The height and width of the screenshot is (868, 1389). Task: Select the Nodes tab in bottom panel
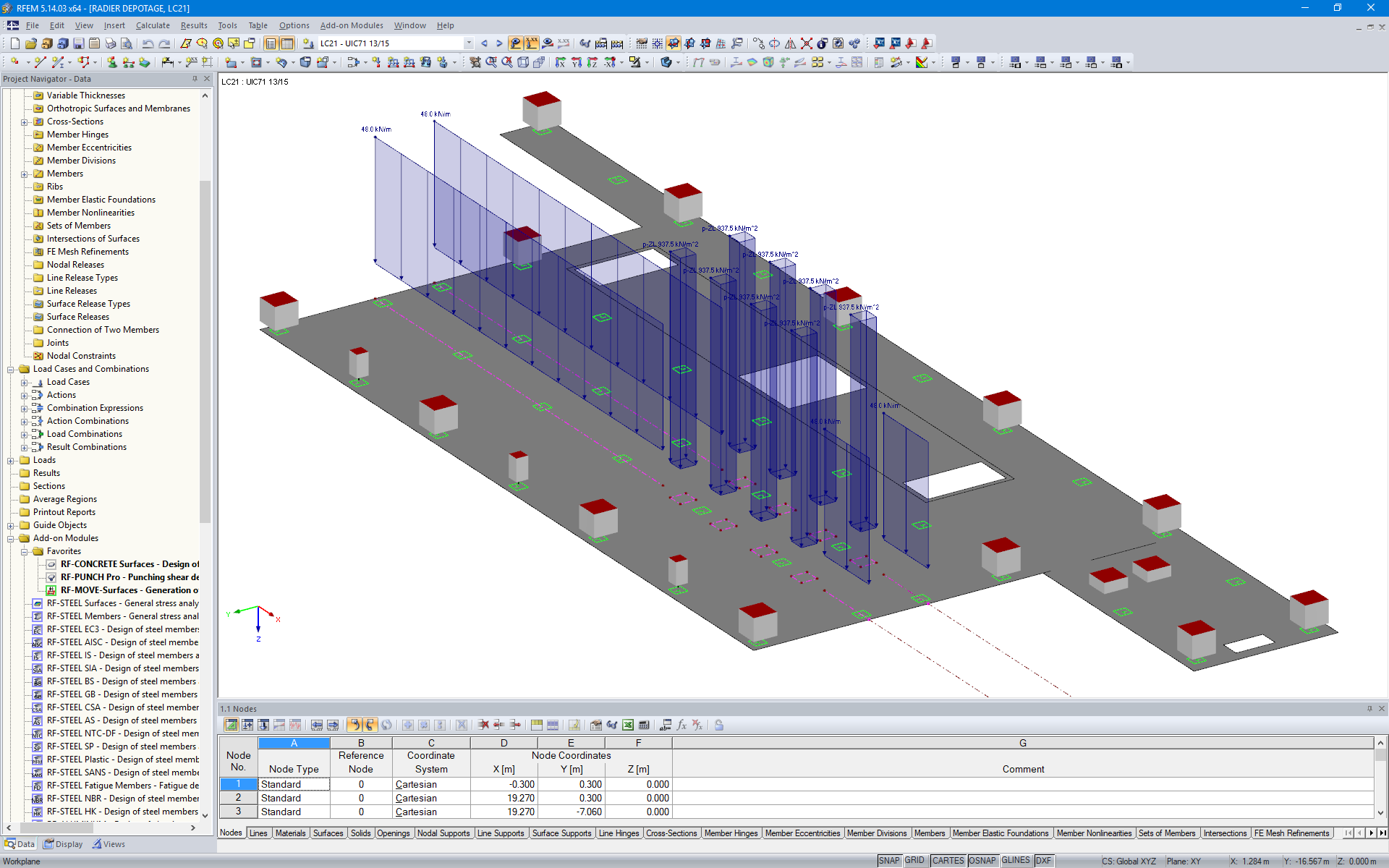(231, 832)
